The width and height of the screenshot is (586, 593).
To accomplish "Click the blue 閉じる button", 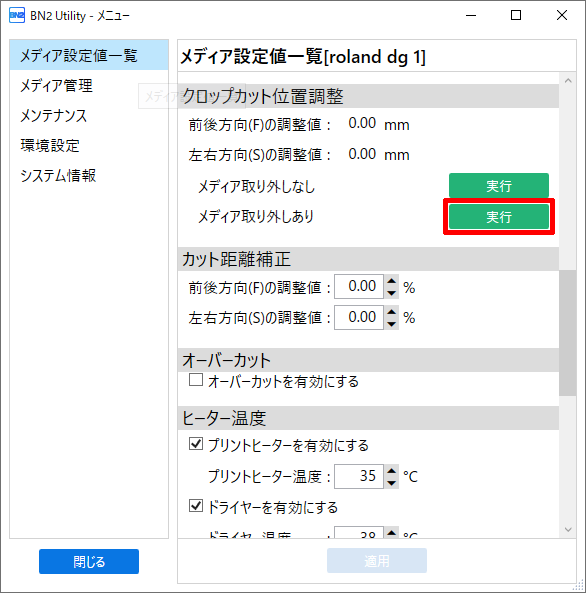I will click(x=89, y=562).
